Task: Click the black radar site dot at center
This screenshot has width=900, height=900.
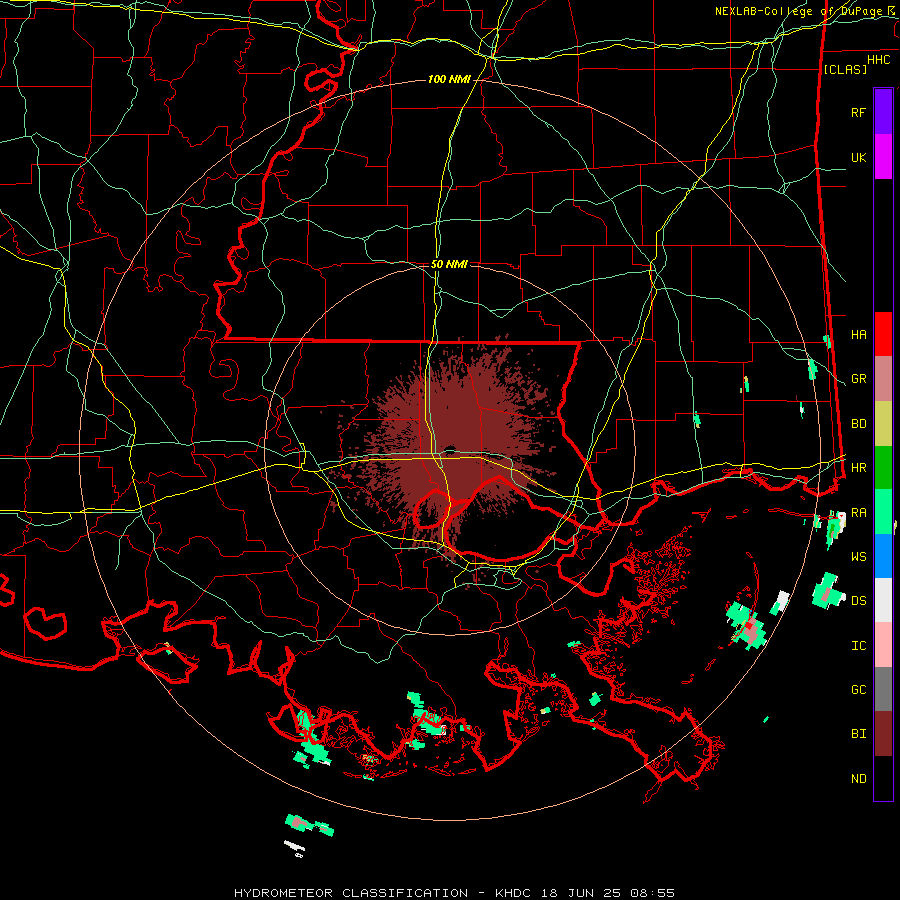Action: click(x=450, y=449)
